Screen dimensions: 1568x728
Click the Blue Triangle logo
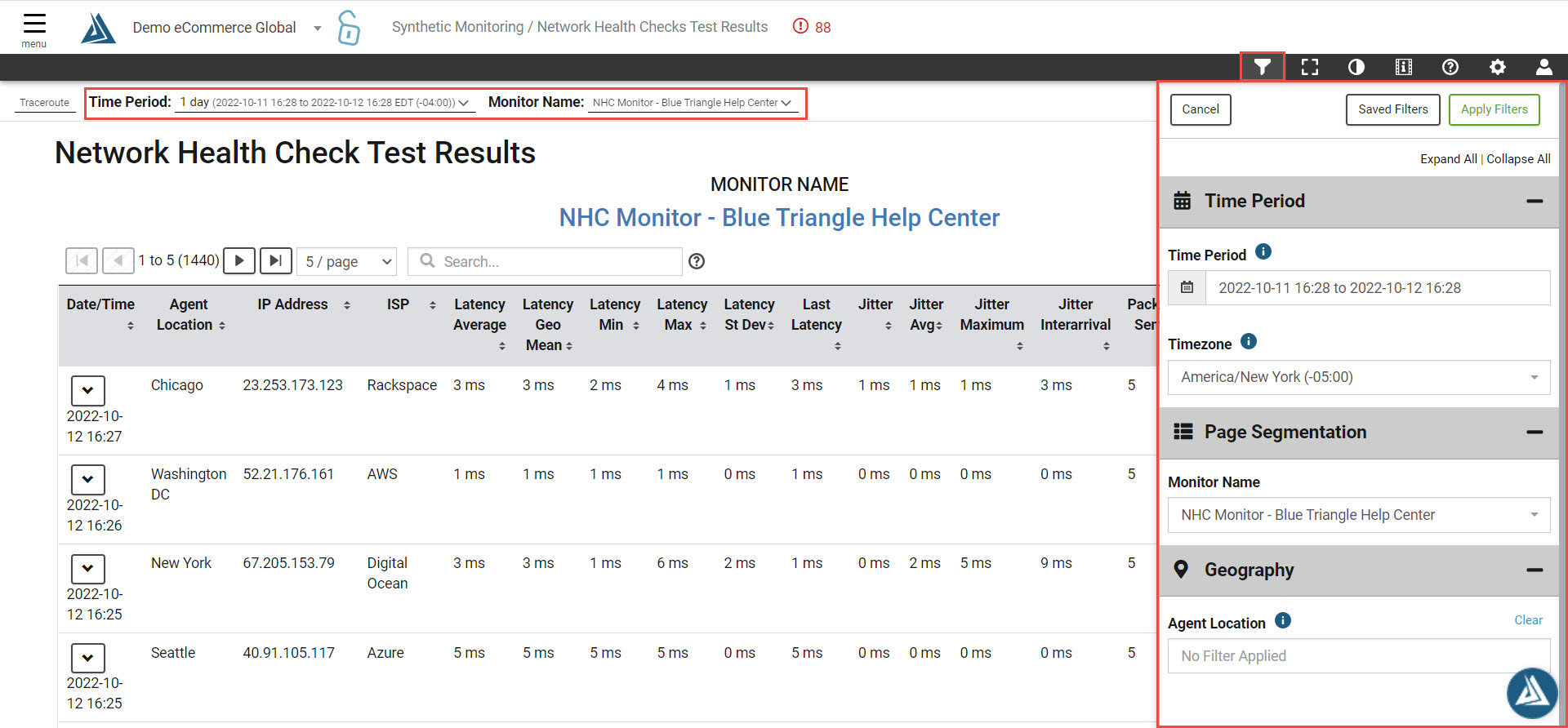99,29
